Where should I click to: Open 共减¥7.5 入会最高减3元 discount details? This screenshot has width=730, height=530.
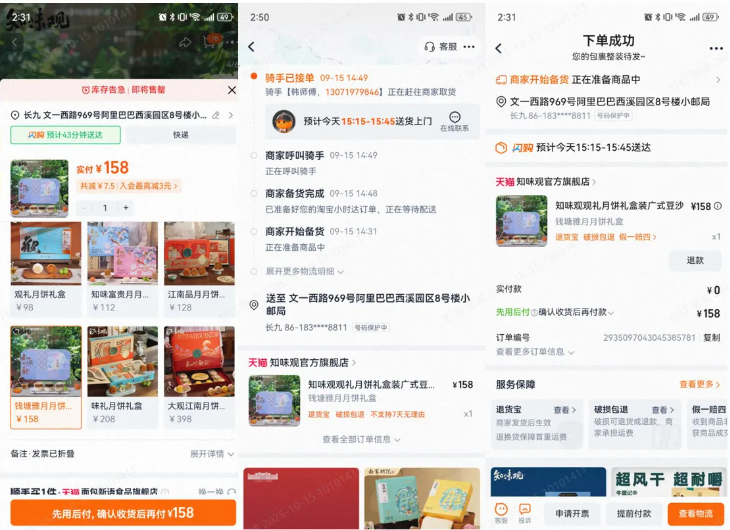tap(128, 186)
